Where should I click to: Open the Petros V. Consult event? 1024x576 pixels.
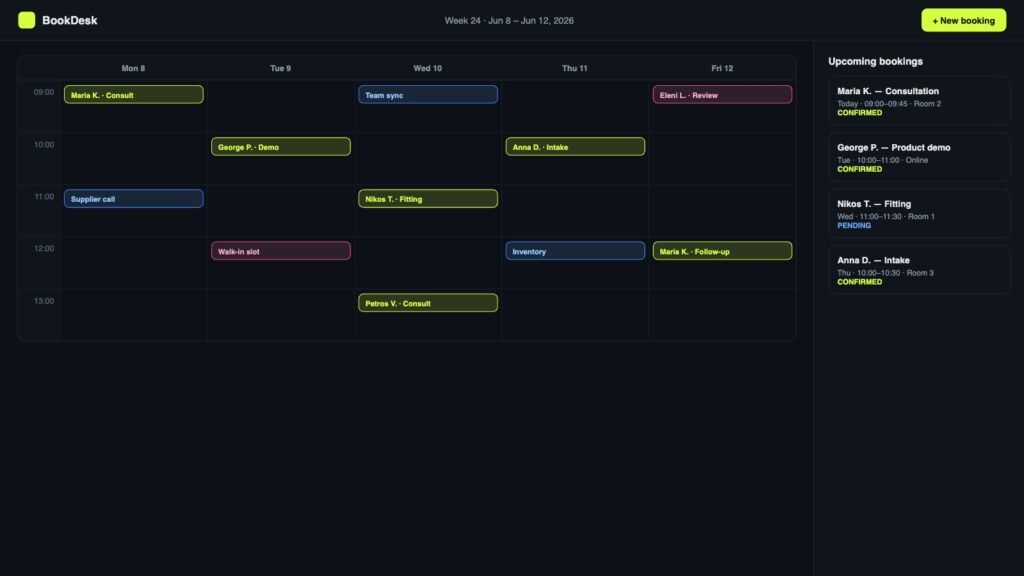tap(428, 303)
